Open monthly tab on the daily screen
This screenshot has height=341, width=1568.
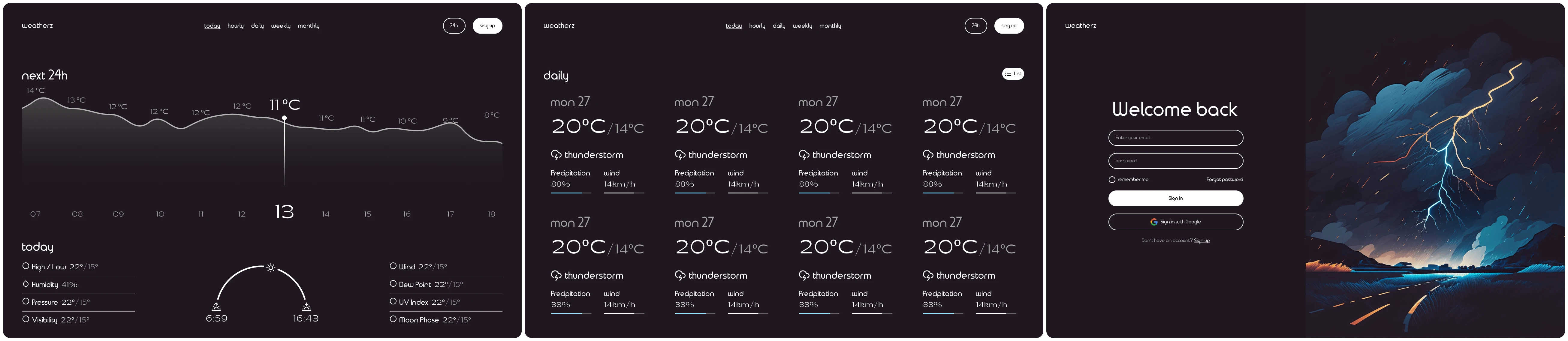tap(830, 25)
